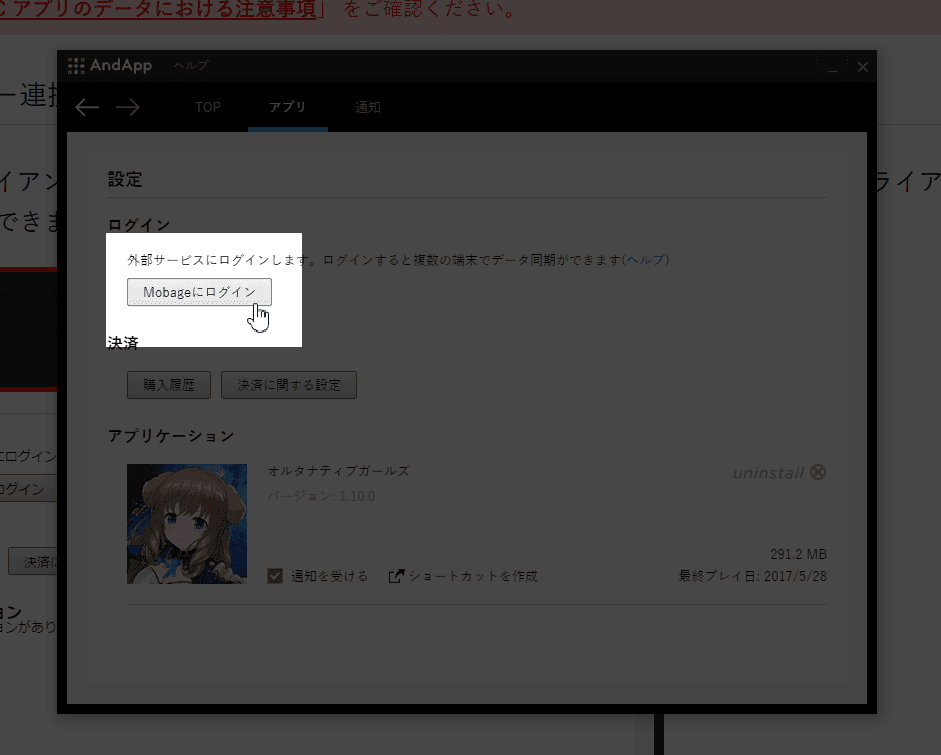Click the uninstall circle-X icon

coord(818,472)
